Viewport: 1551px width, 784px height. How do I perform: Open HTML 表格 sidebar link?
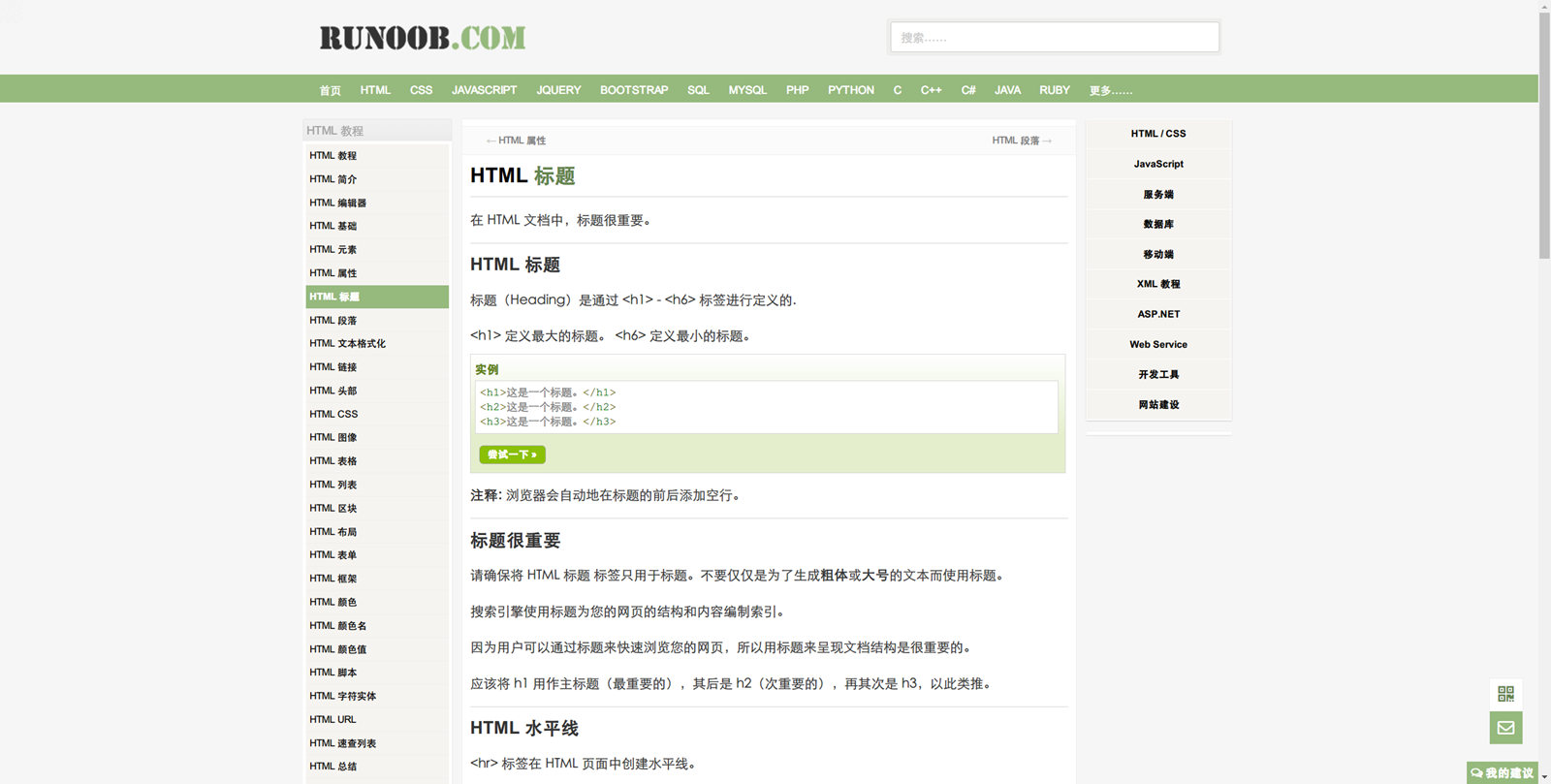pos(377,461)
